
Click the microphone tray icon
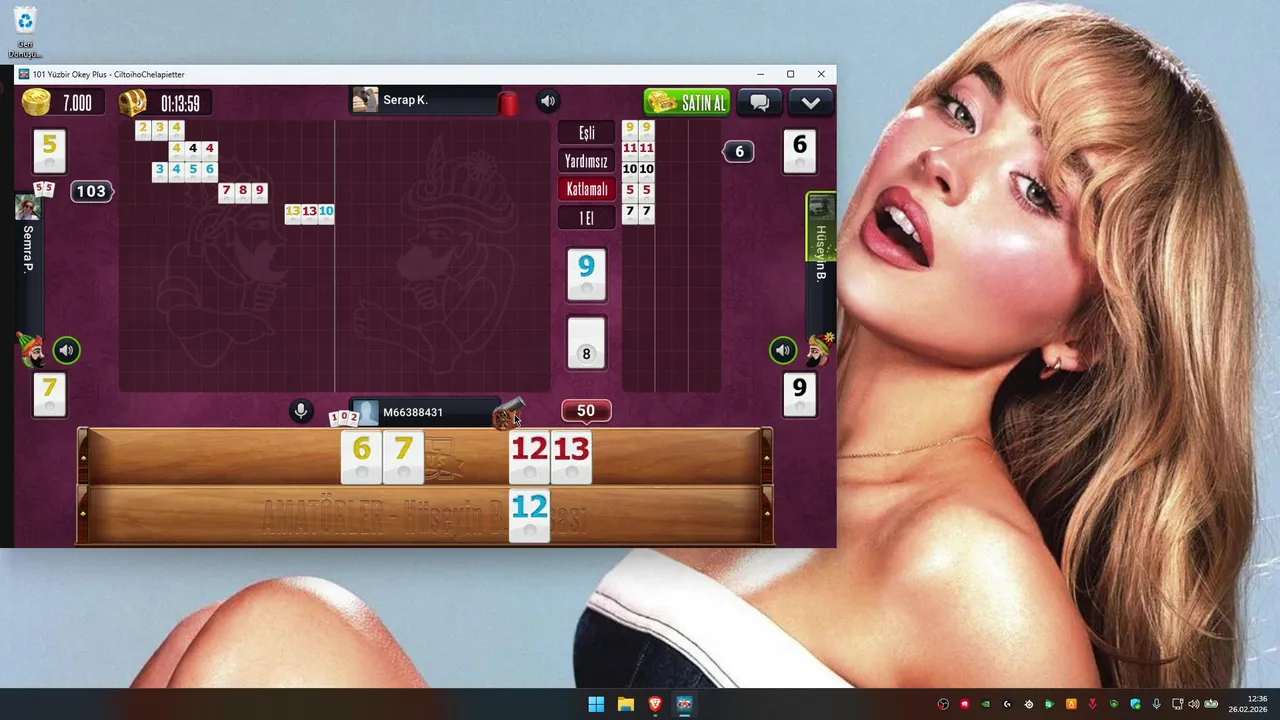pos(1156,704)
